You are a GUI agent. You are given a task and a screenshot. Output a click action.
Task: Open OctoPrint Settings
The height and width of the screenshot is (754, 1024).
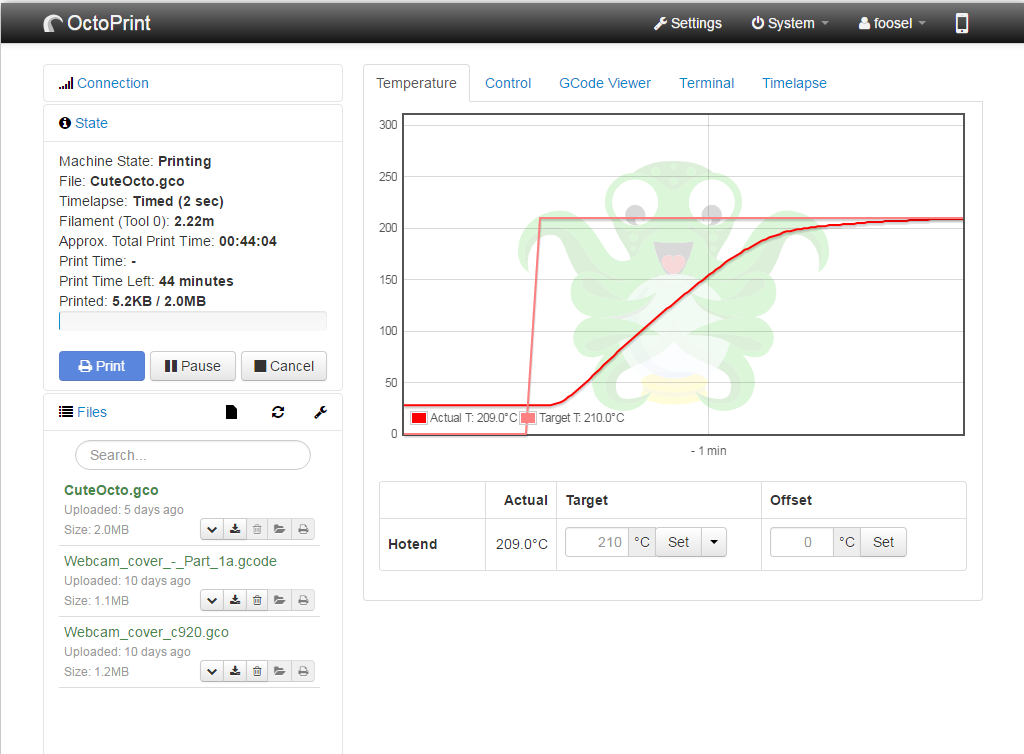687,22
